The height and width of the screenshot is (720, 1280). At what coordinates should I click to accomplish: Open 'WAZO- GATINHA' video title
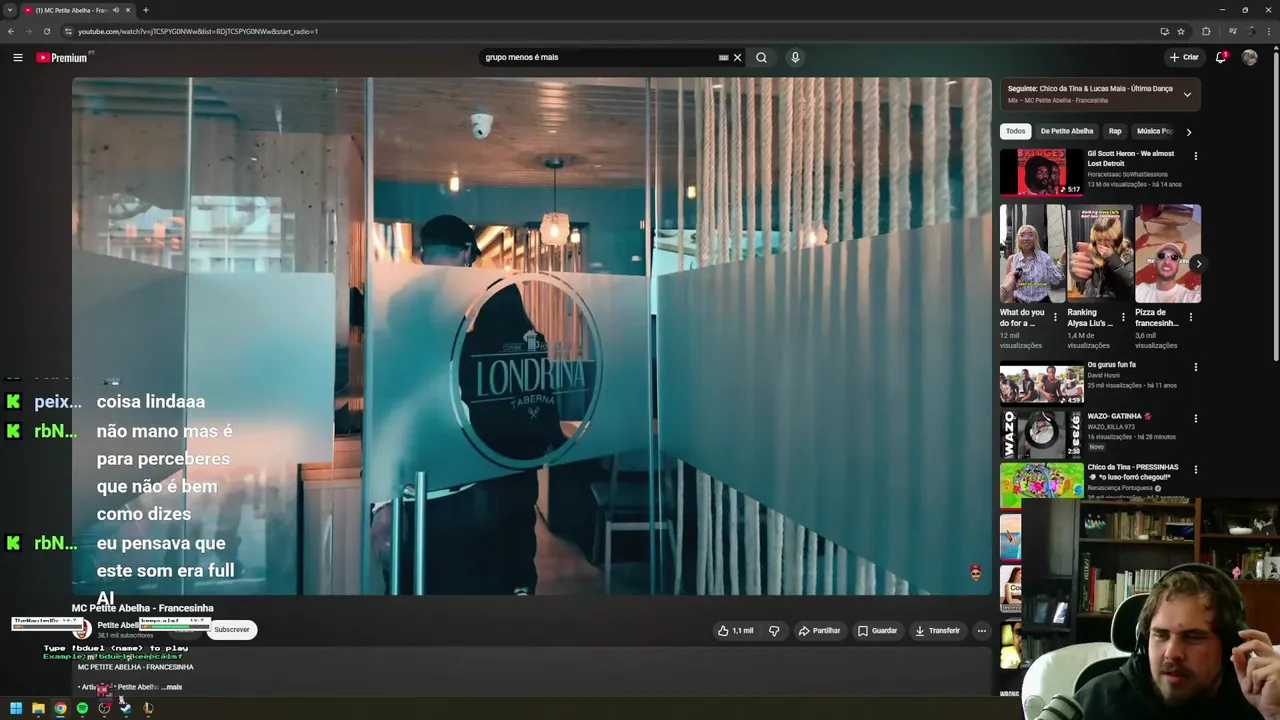click(1119, 416)
